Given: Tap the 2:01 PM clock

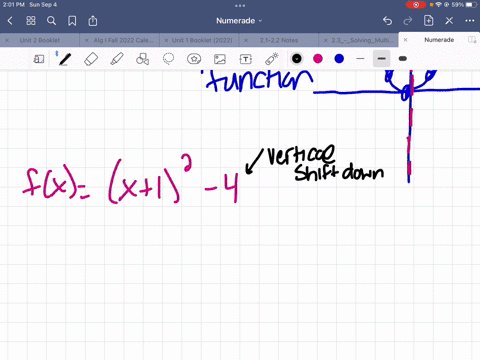Looking at the screenshot, I should click(14, 5).
